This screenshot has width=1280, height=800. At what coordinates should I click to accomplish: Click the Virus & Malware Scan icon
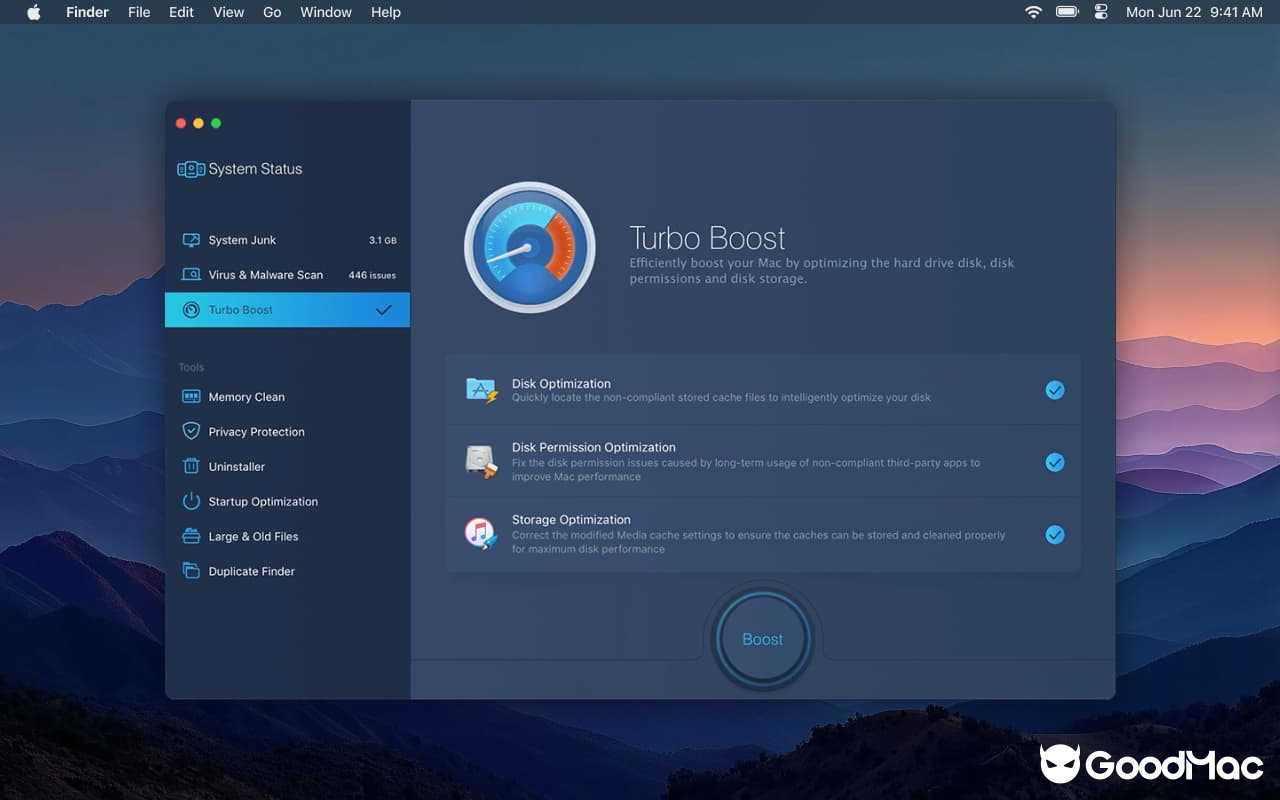pyautogui.click(x=191, y=275)
